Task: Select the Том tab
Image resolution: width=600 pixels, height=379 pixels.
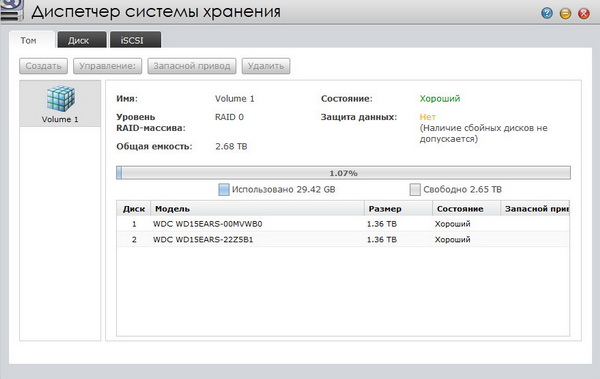Action: 32,40
